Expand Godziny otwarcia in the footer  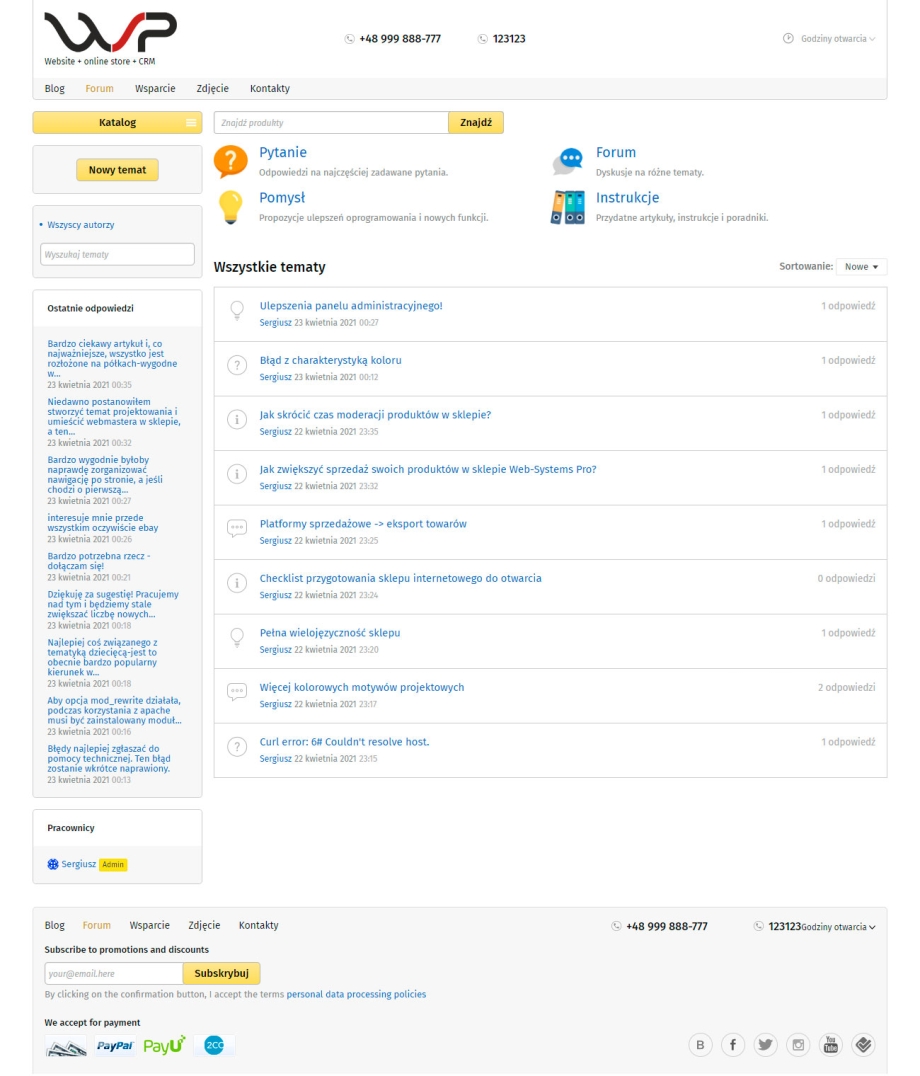[x=839, y=927]
